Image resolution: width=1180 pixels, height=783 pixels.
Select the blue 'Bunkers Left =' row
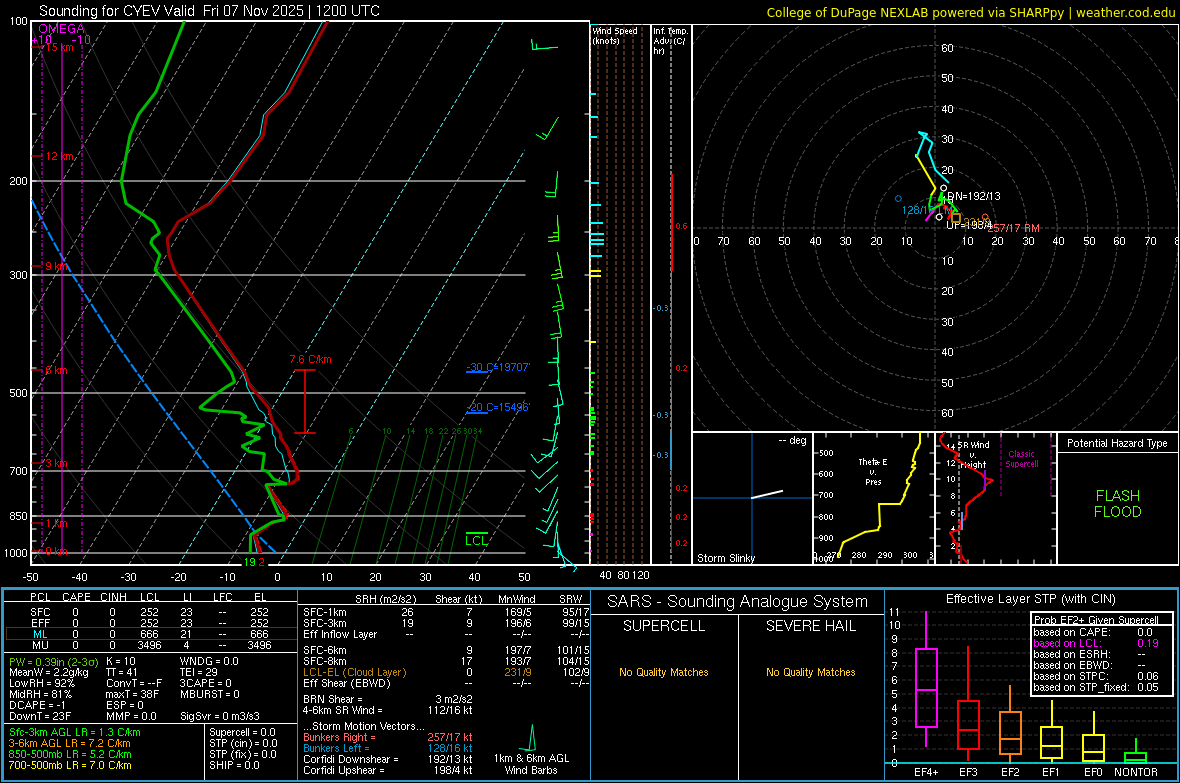point(388,748)
